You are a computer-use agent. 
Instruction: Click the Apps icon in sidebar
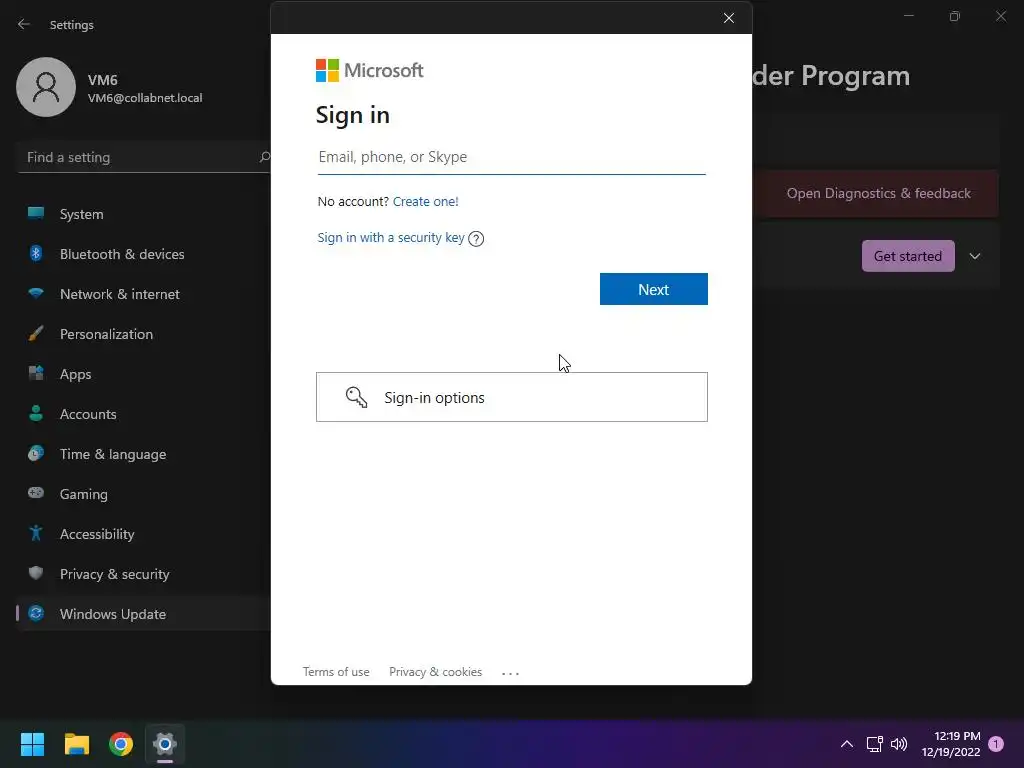coord(36,374)
